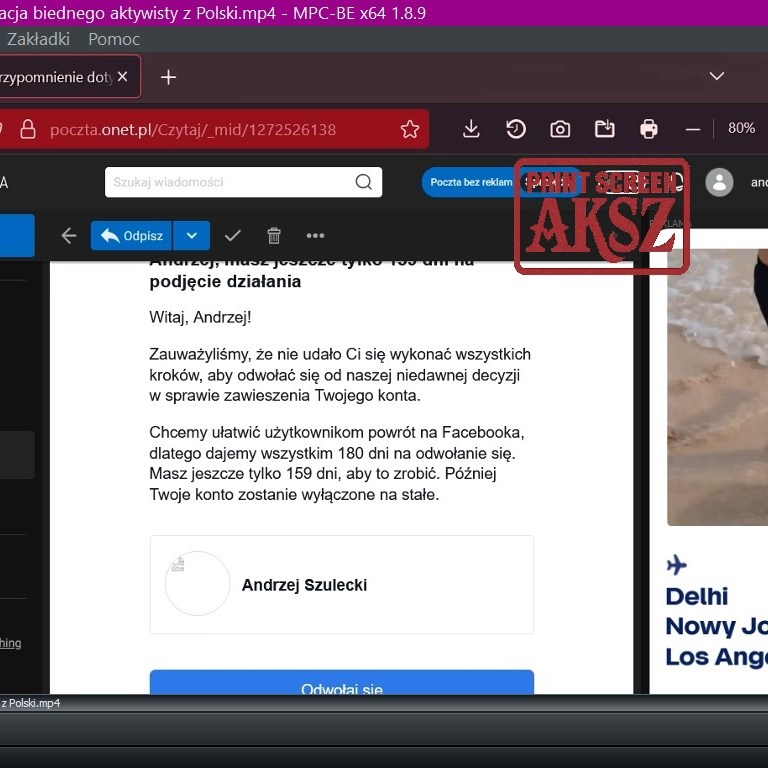Screen dimensions: 768x768
Task: Open the user account avatar
Action: [719, 182]
